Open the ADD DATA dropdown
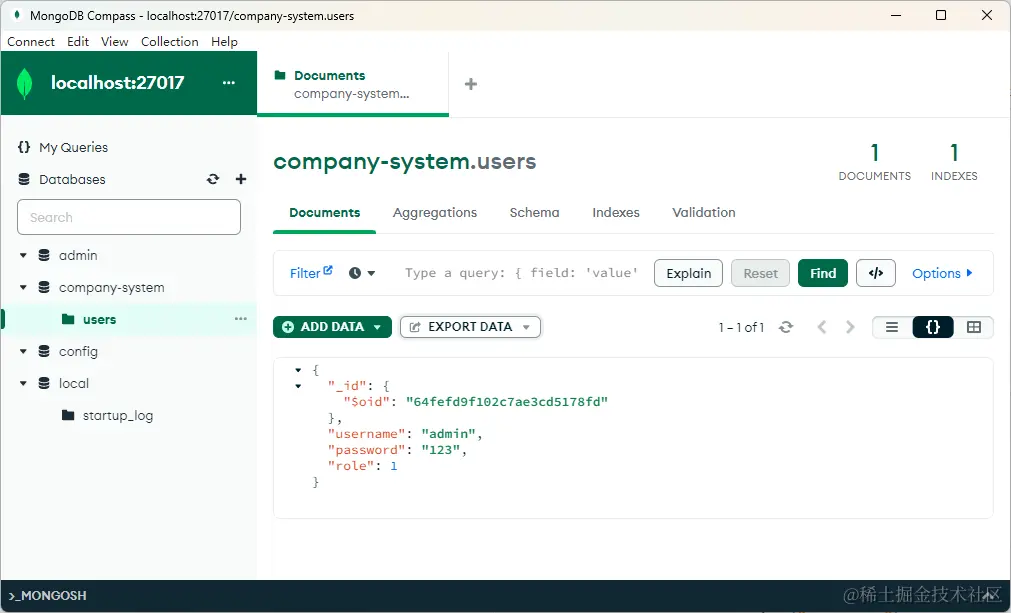The width and height of the screenshot is (1011, 613). coord(332,327)
